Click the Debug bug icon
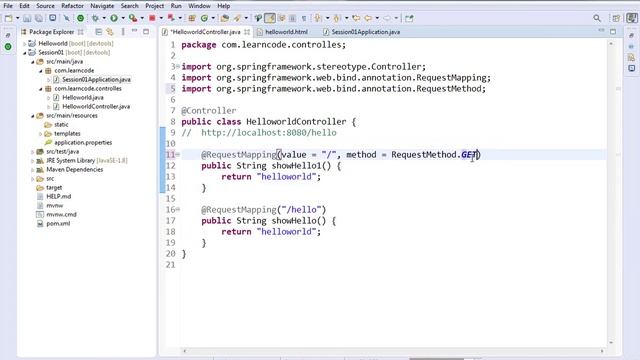Viewport: 640px width, 360px height. (x=95, y=18)
